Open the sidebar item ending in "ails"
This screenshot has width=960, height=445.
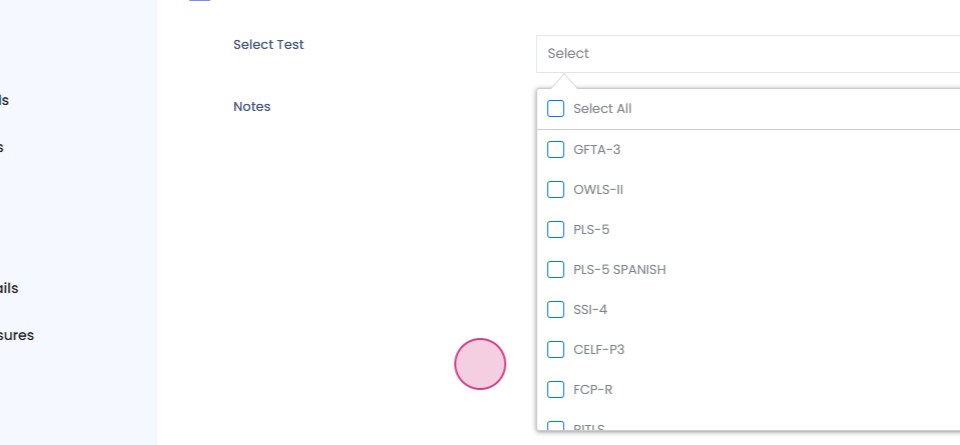click(9, 288)
